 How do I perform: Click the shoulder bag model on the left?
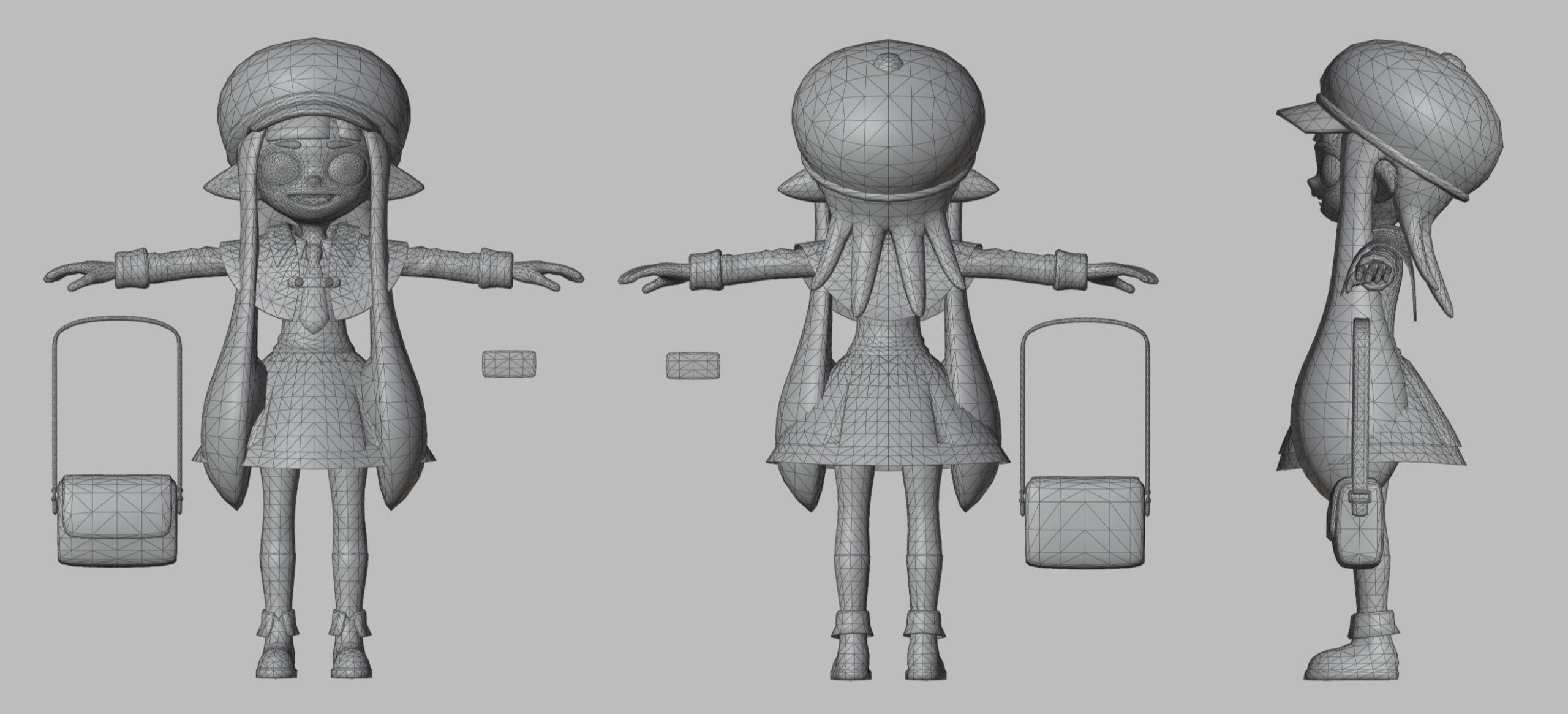pos(116,515)
